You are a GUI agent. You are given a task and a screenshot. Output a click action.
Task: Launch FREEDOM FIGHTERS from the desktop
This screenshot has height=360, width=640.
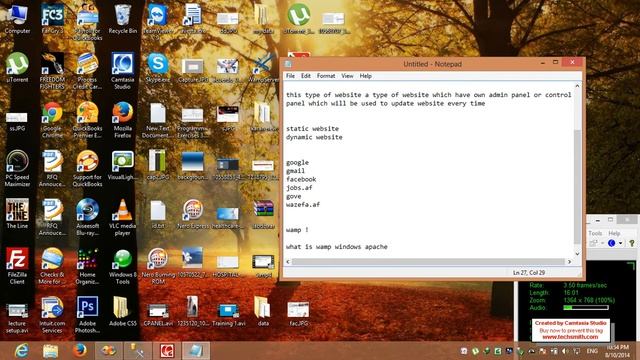click(x=52, y=71)
